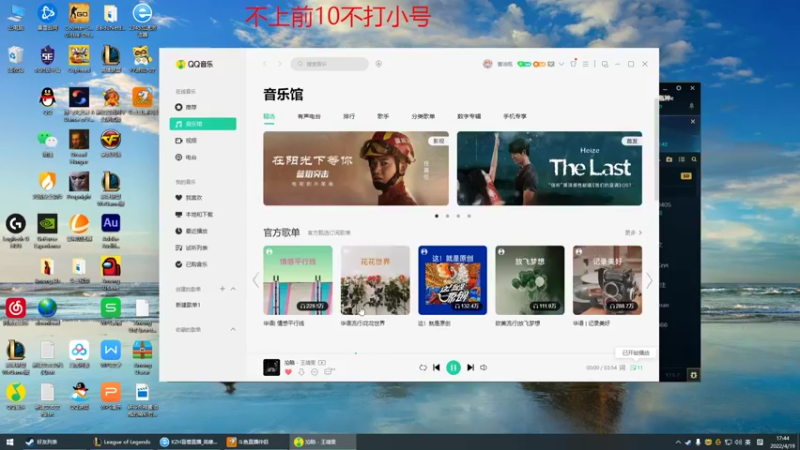This screenshot has width=800, height=450.
Task: Open comments for the current song
Action: 329,372
